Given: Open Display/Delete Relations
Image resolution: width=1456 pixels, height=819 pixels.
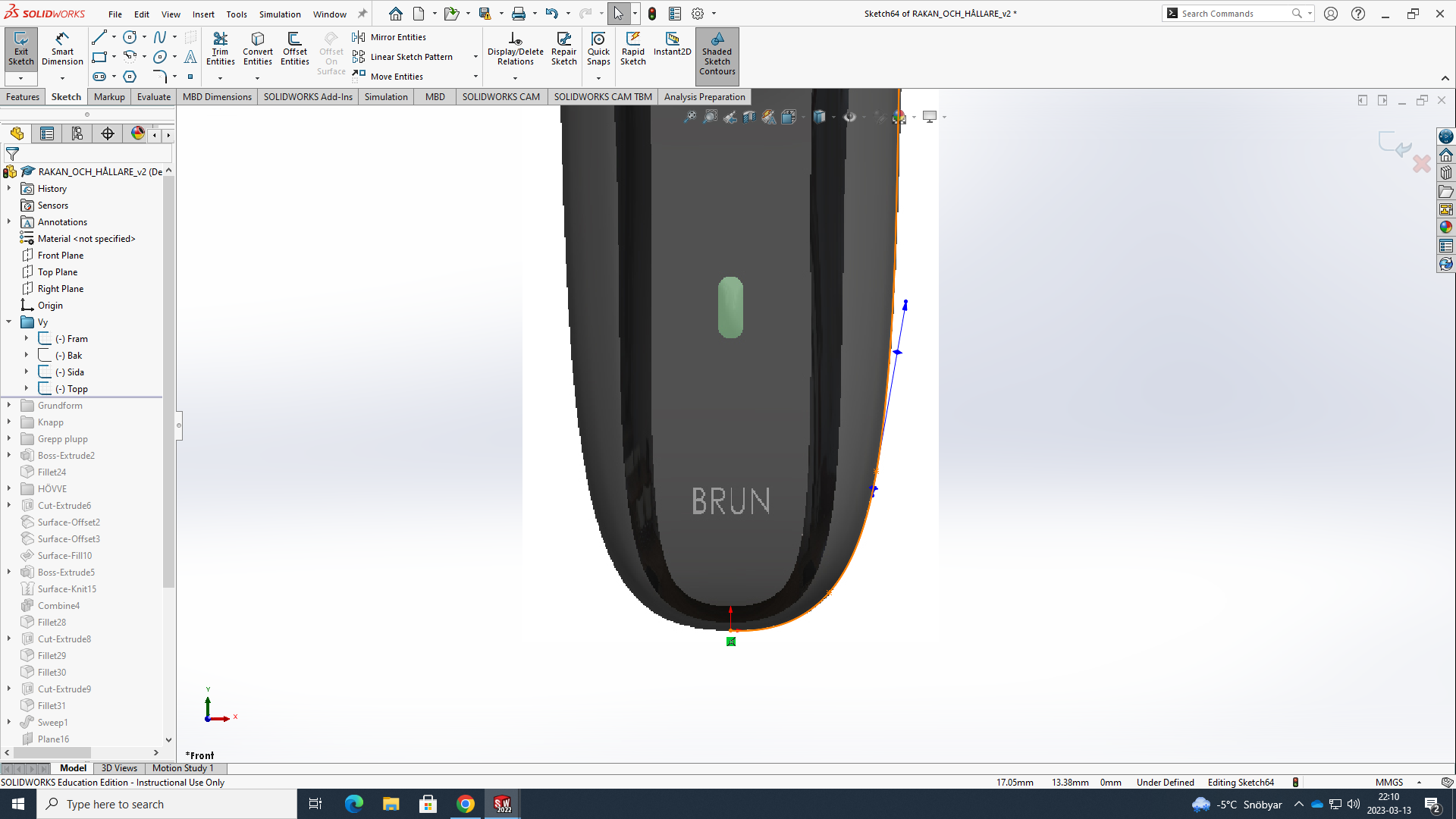Looking at the screenshot, I should [516, 48].
